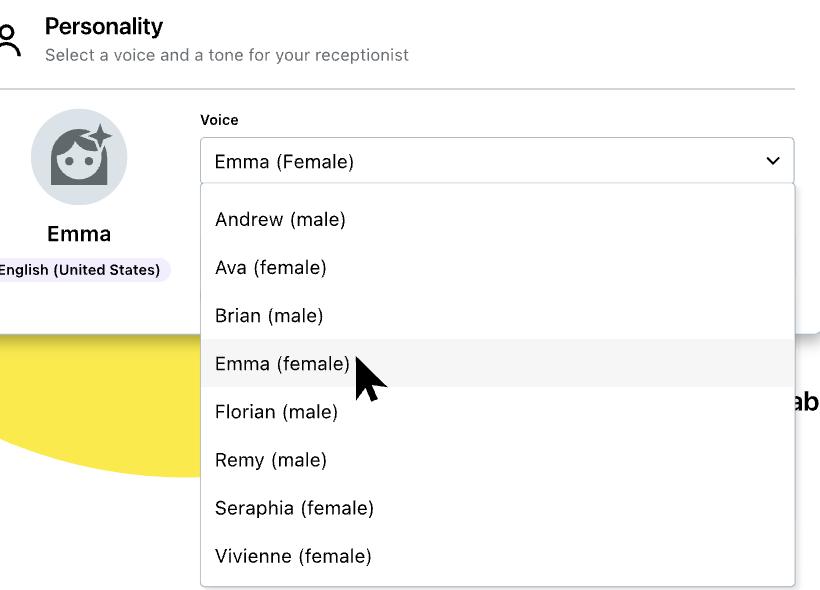Click the English (United States) language badge
The height and width of the screenshot is (590, 820).
(80, 270)
